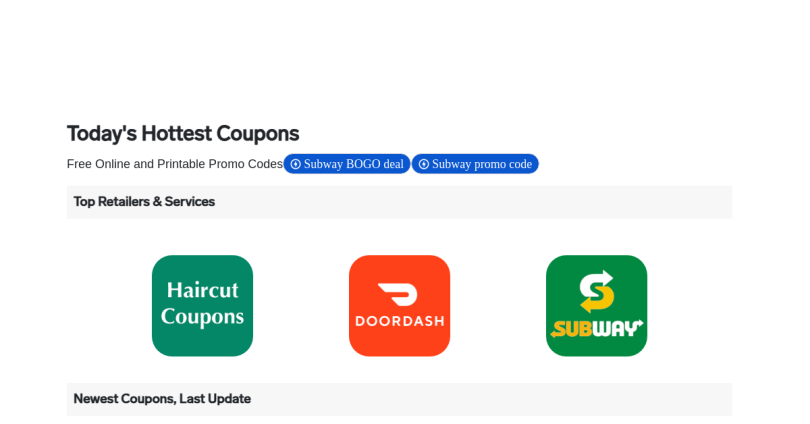This screenshot has width=810, height=424.
Task: Click the BOGO deal text label
Action: click(375, 164)
